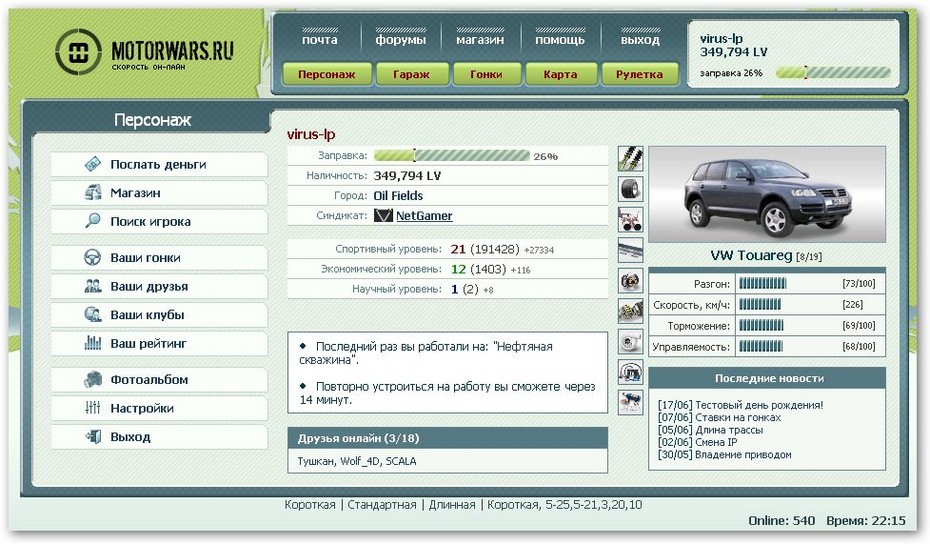Click the Скорость stat bar

pos(760,304)
